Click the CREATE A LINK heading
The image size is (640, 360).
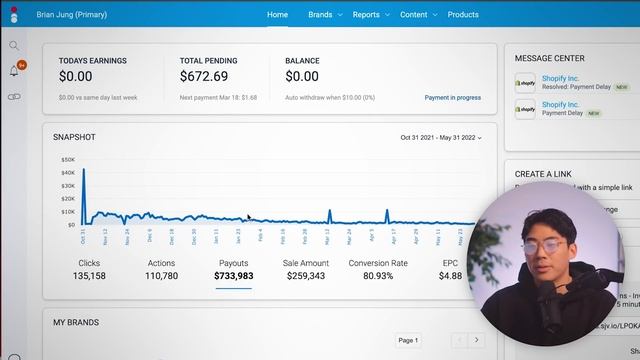[x=543, y=174]
